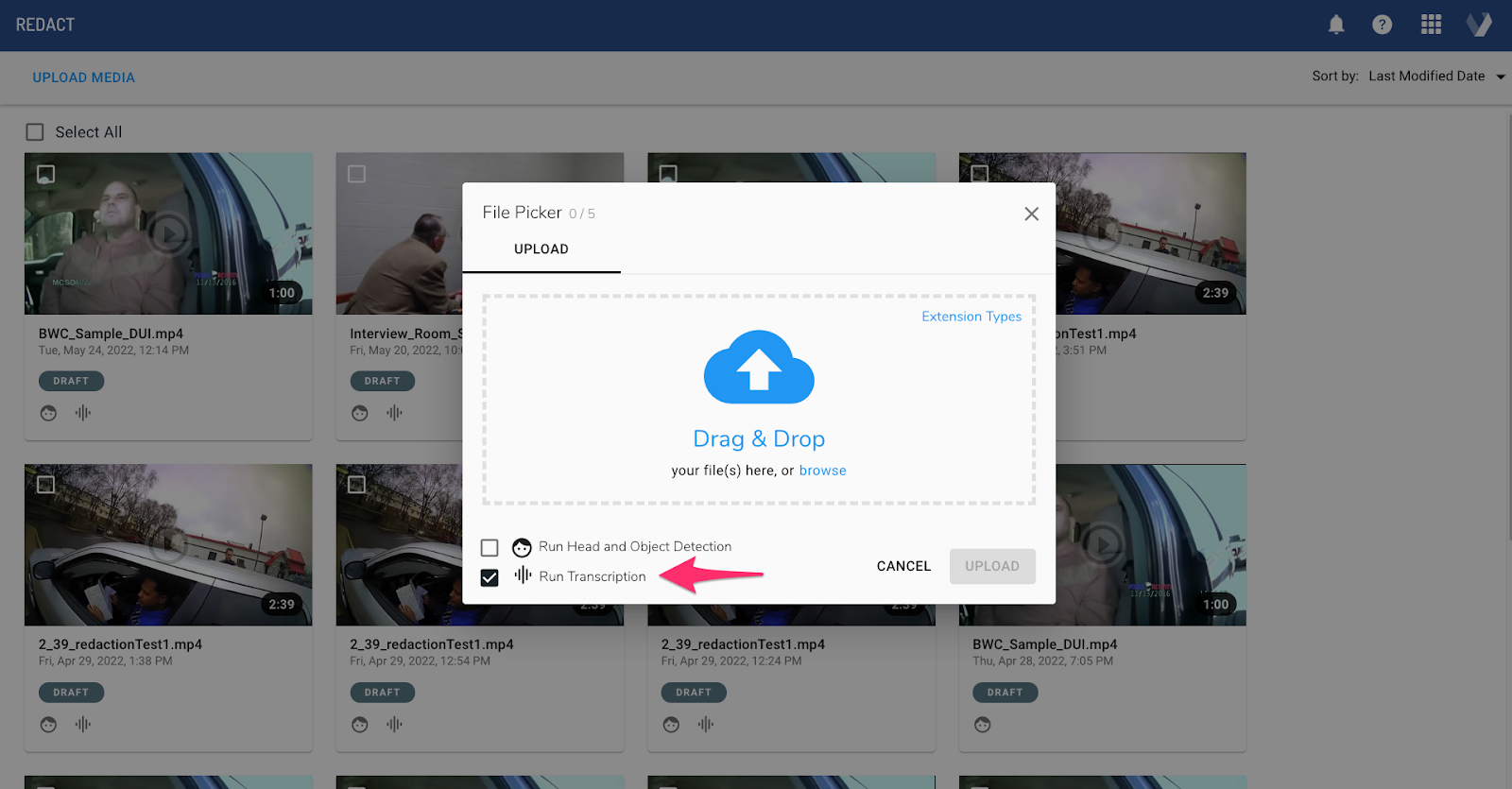Switch to the UPLOAD tab
This screenshot has height=789, width=1512.
point(541,249)
